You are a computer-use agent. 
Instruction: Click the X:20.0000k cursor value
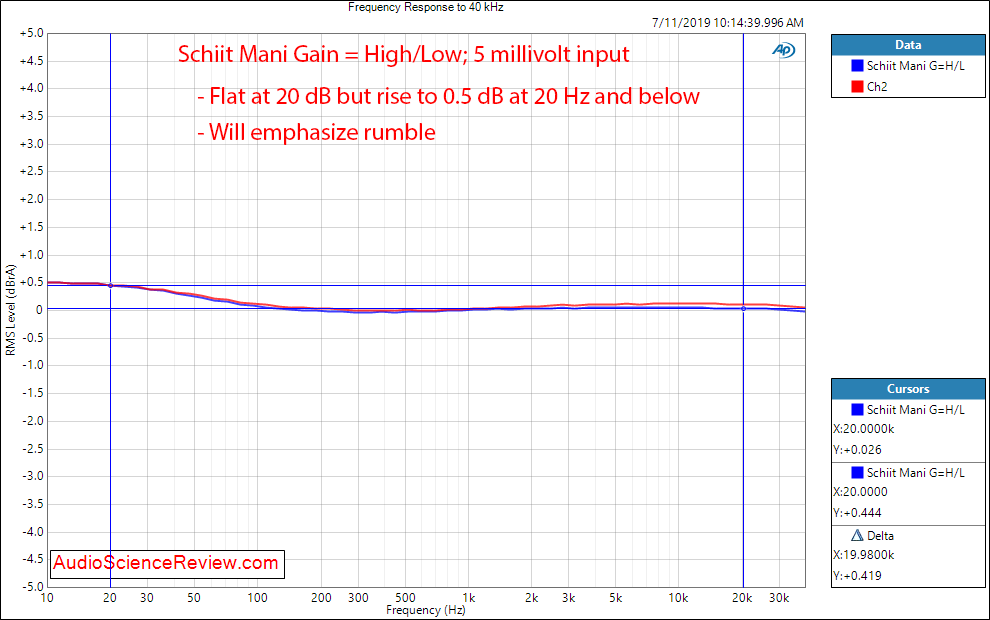pyautogui.click(x=864, y=429)
